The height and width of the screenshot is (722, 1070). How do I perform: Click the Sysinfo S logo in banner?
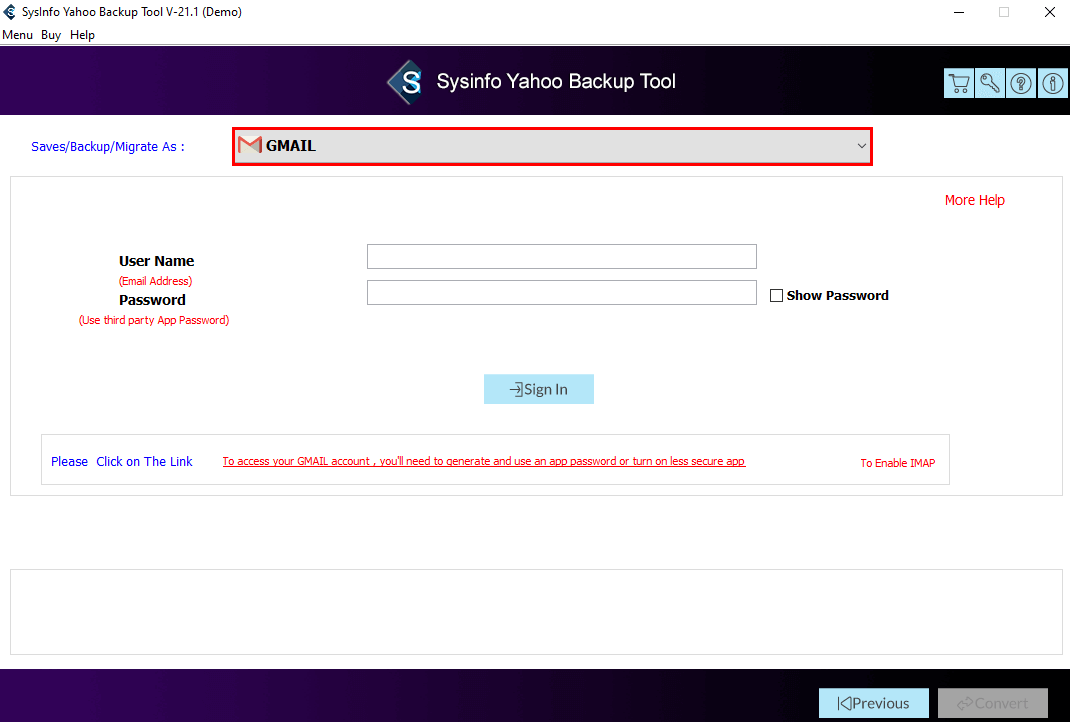click(x=407, y=82)
